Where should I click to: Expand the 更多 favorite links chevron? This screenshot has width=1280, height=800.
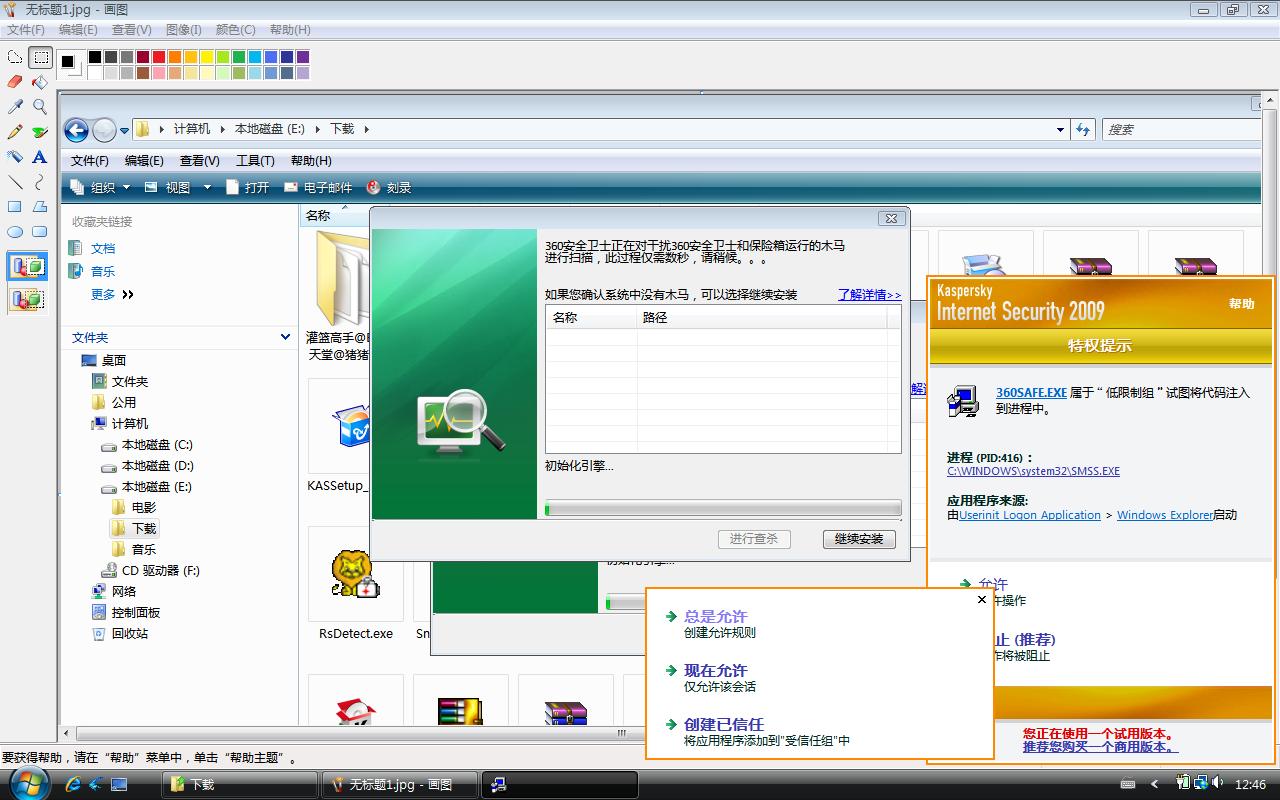tap(128, 294)
